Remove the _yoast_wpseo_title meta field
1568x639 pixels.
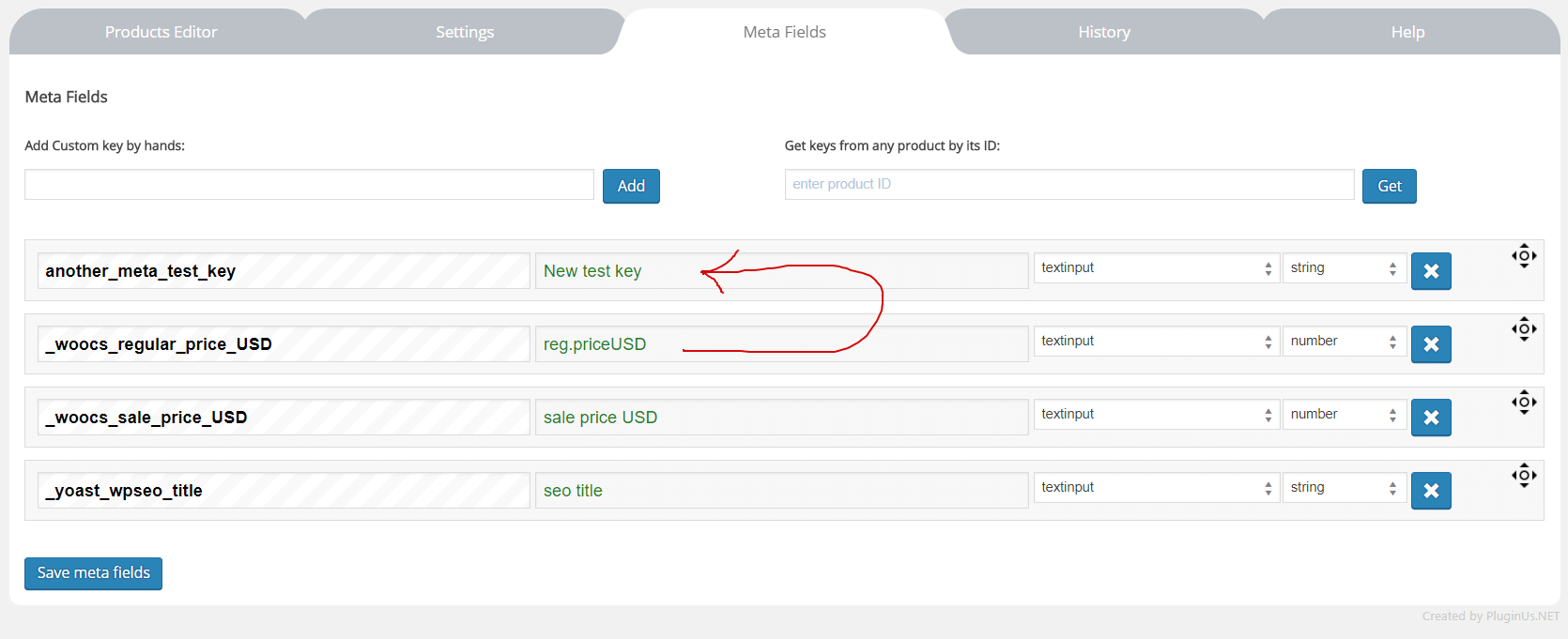[x=1430, y=491]
